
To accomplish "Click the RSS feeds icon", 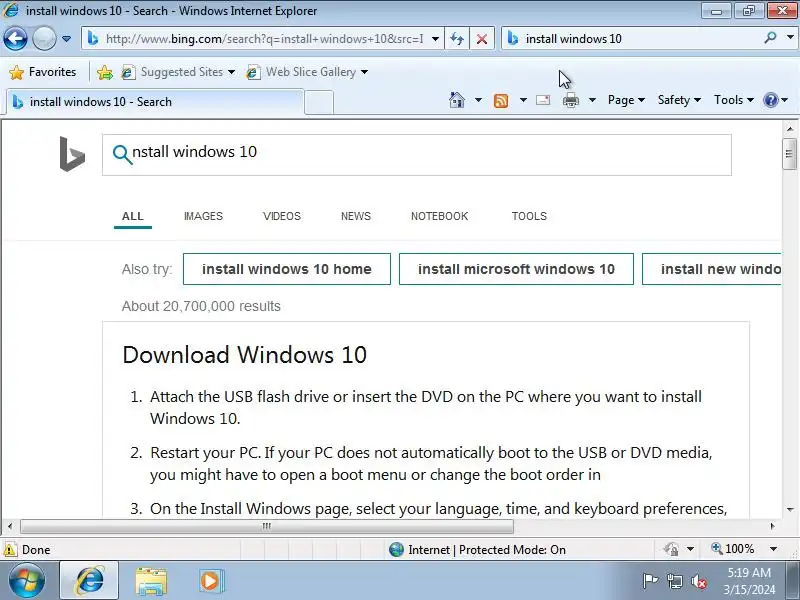I will [x=501, y=101].
